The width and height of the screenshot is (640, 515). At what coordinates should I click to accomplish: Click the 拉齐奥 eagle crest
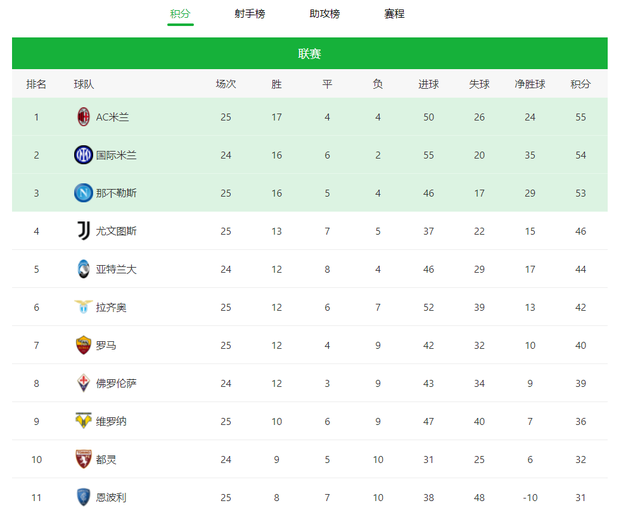(84, 307)
